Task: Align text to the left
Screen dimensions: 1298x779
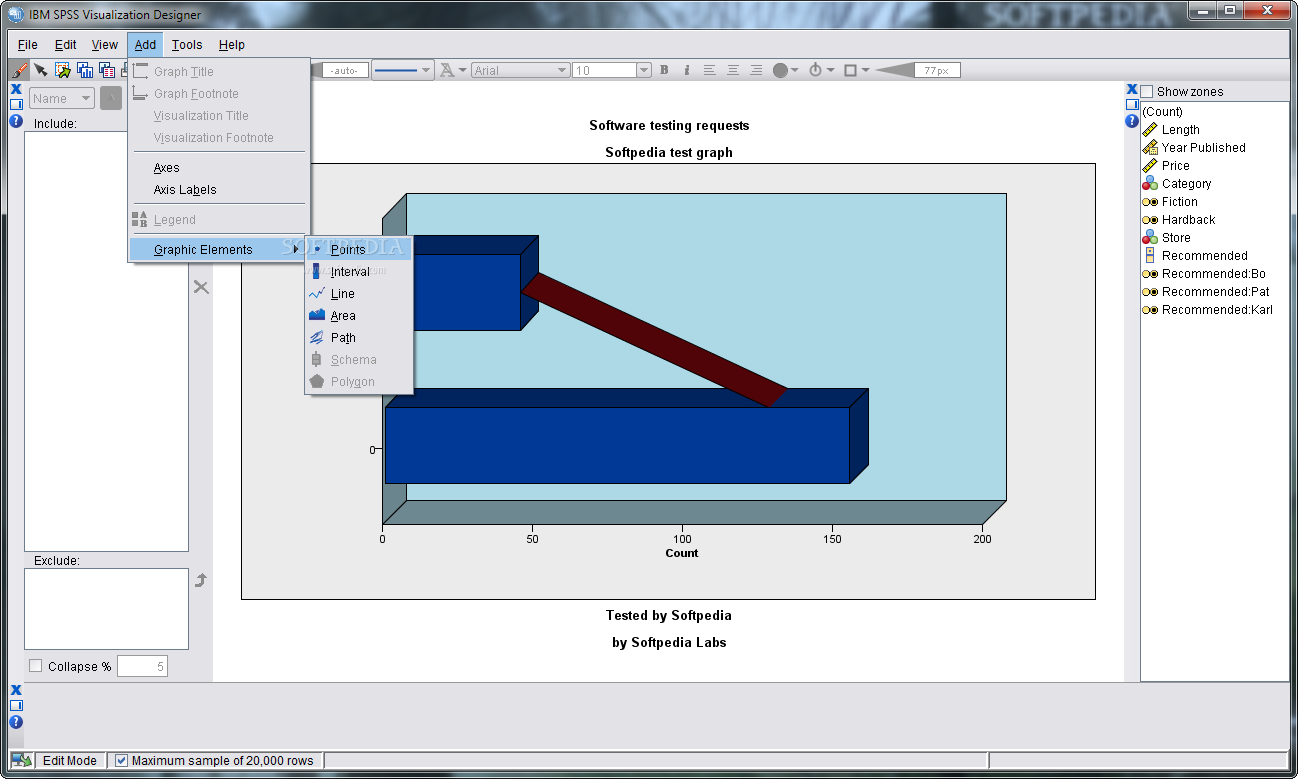Action: coord(710,70)
